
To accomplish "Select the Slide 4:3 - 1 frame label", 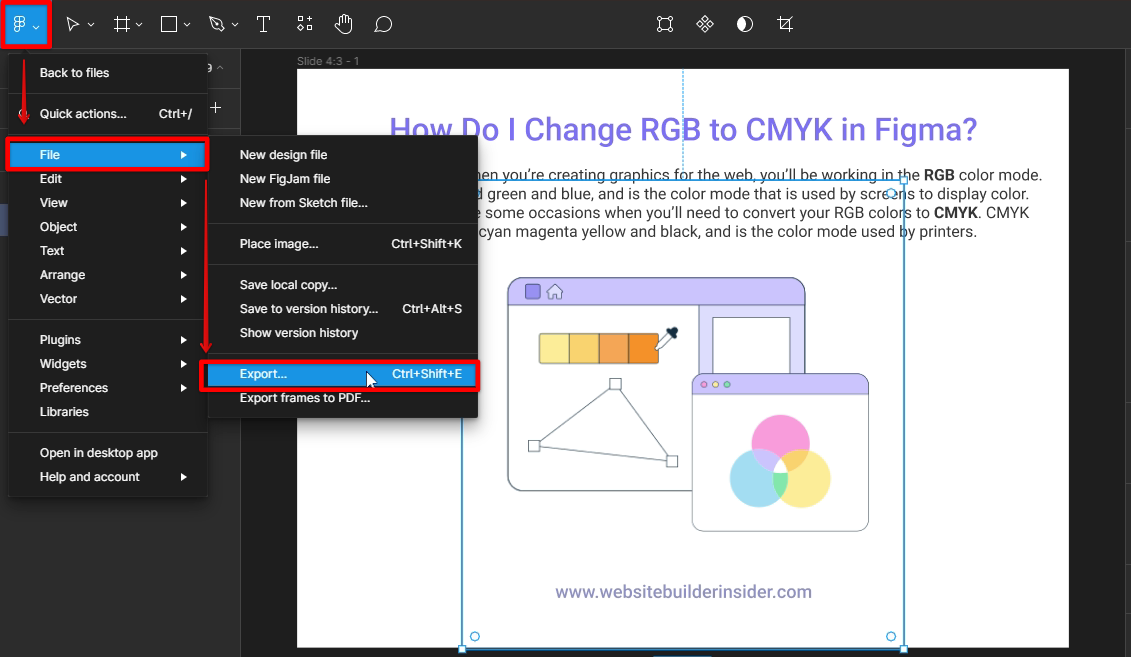I will tap(327, 61).
